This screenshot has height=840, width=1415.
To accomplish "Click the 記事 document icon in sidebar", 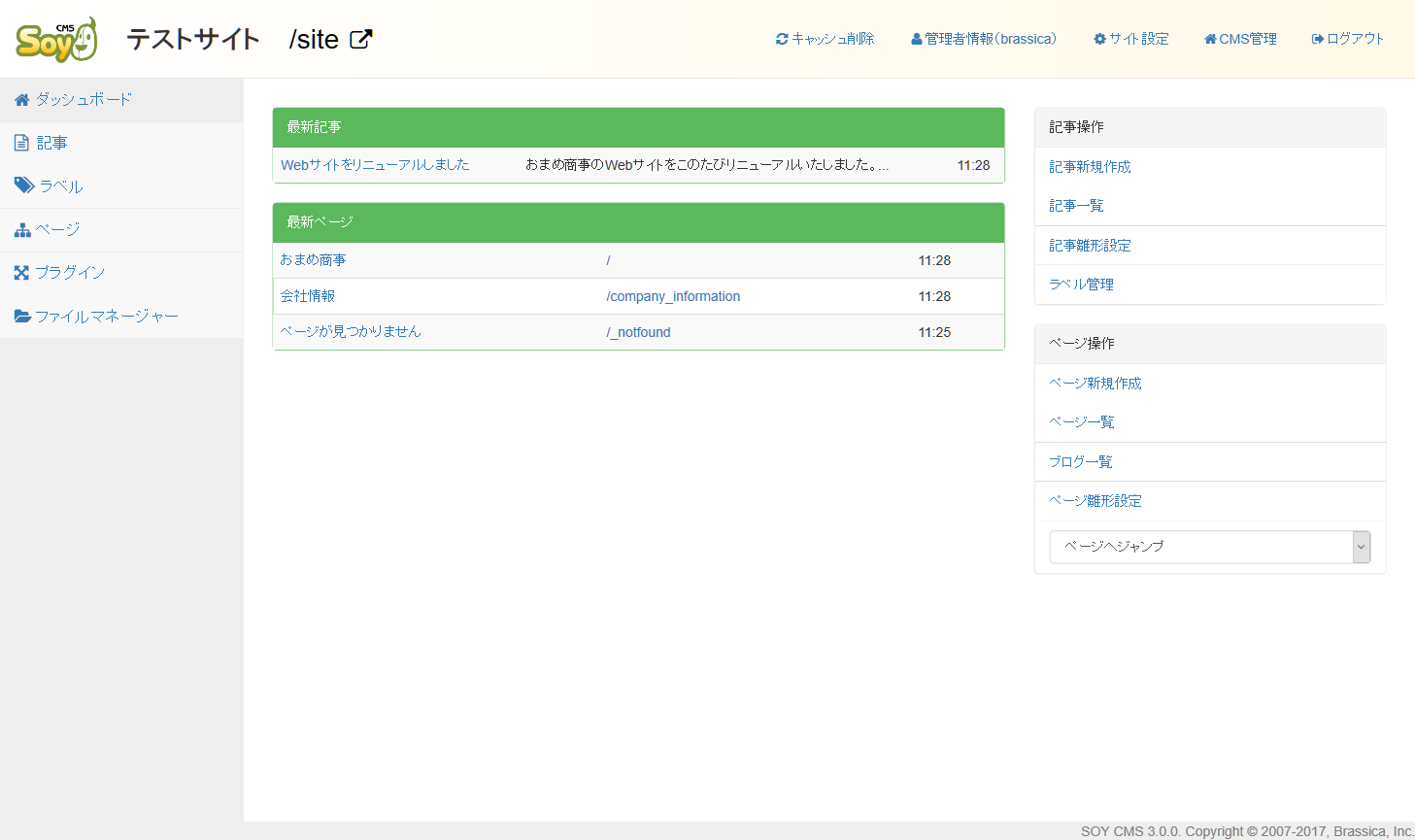I will tap(21, 143).
